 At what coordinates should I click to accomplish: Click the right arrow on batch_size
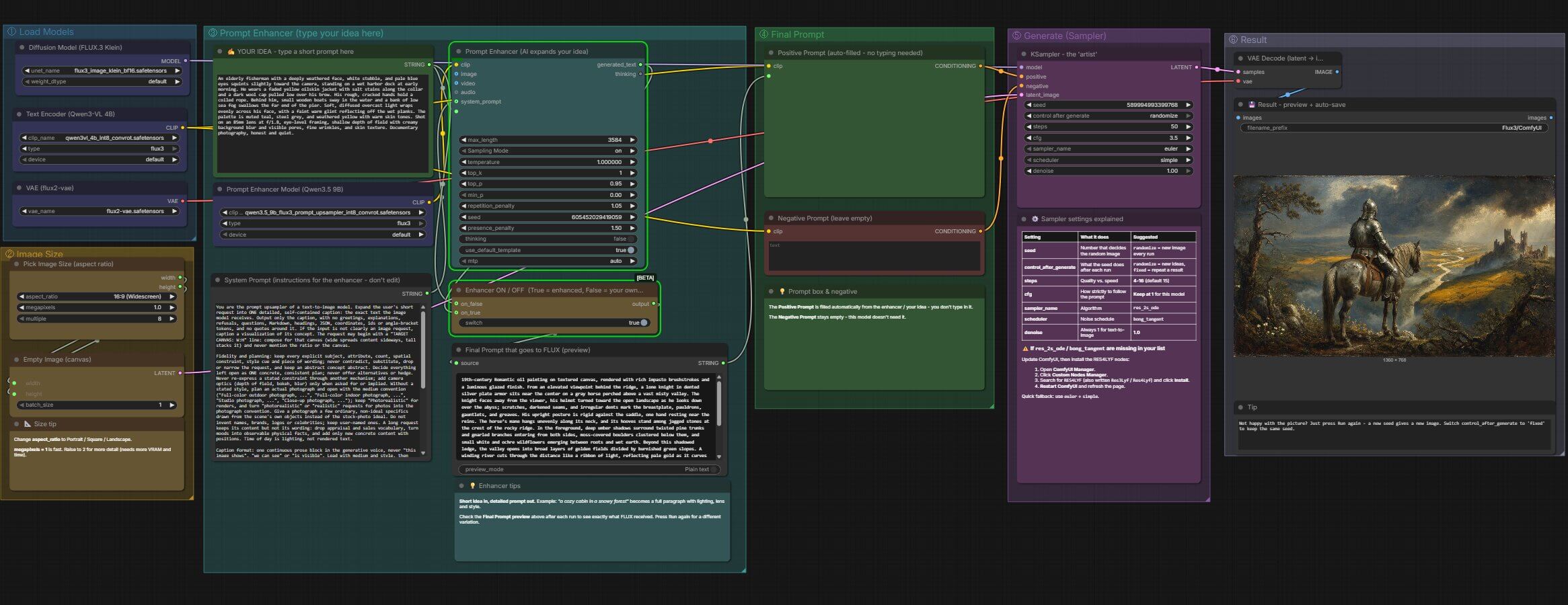(x=172, y=405)
